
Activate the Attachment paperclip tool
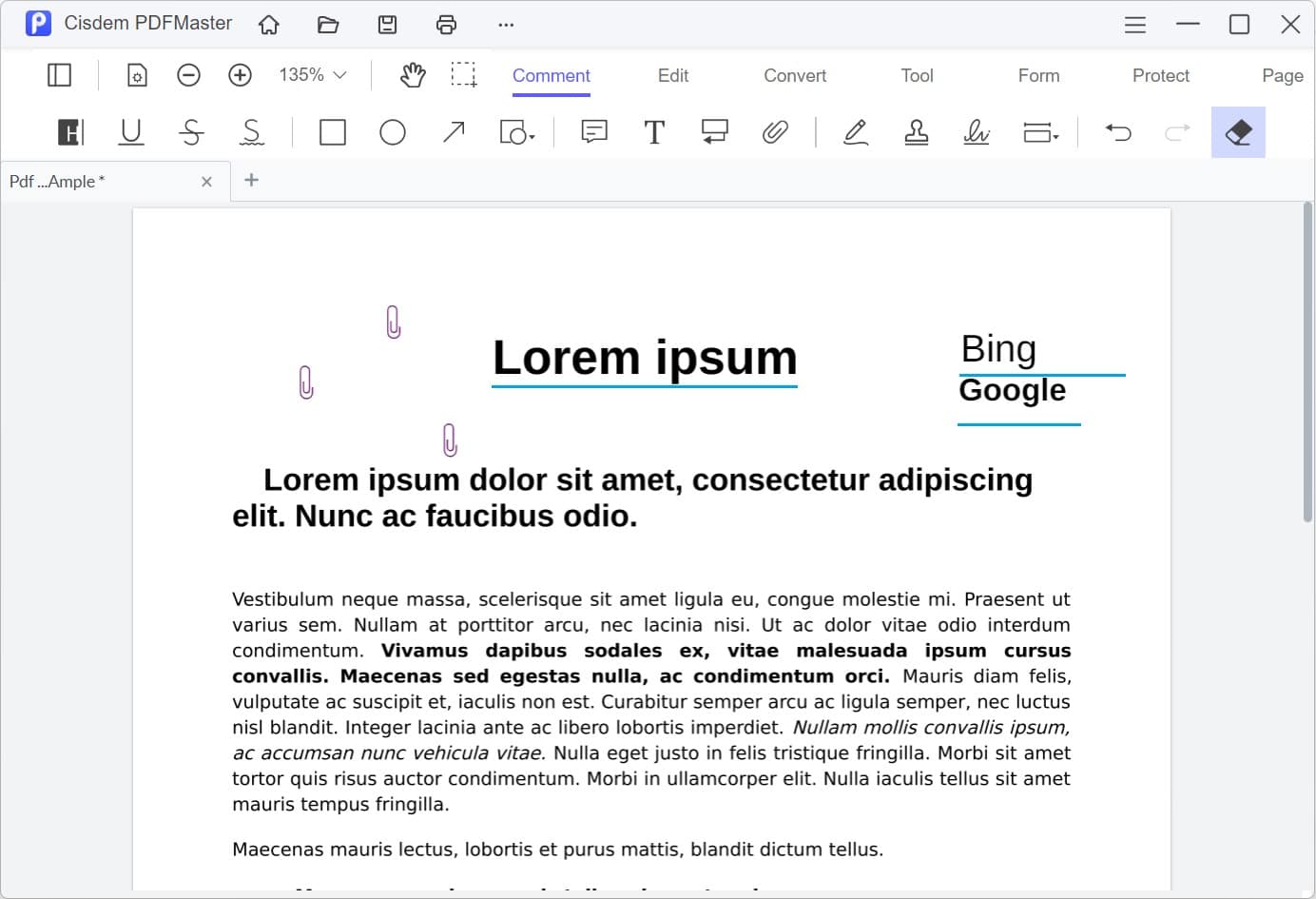[775, 132]
